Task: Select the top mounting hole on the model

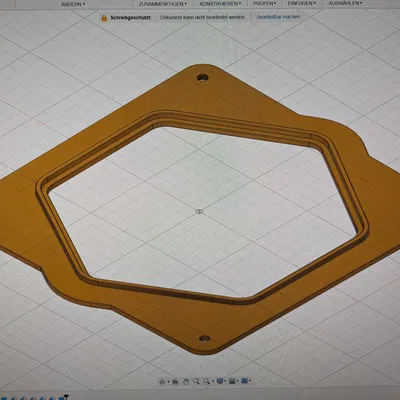Action: click(202, 78)
